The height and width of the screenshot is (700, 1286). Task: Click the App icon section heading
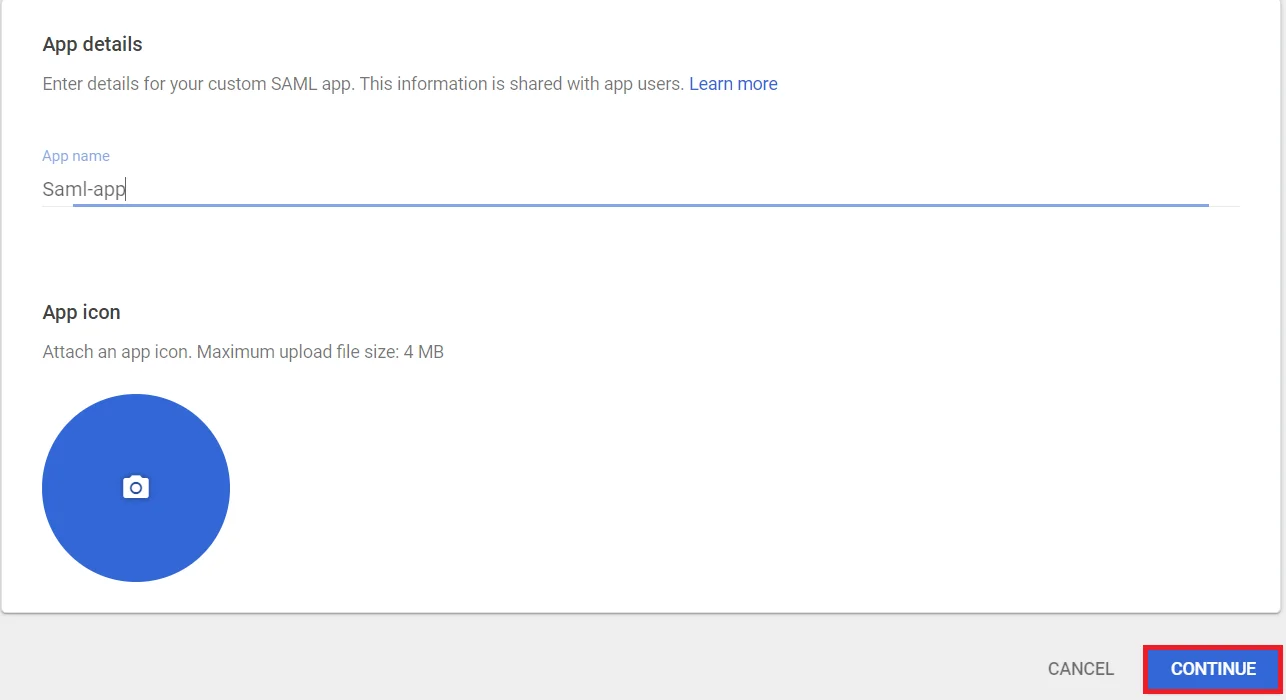tap(81, 312)
